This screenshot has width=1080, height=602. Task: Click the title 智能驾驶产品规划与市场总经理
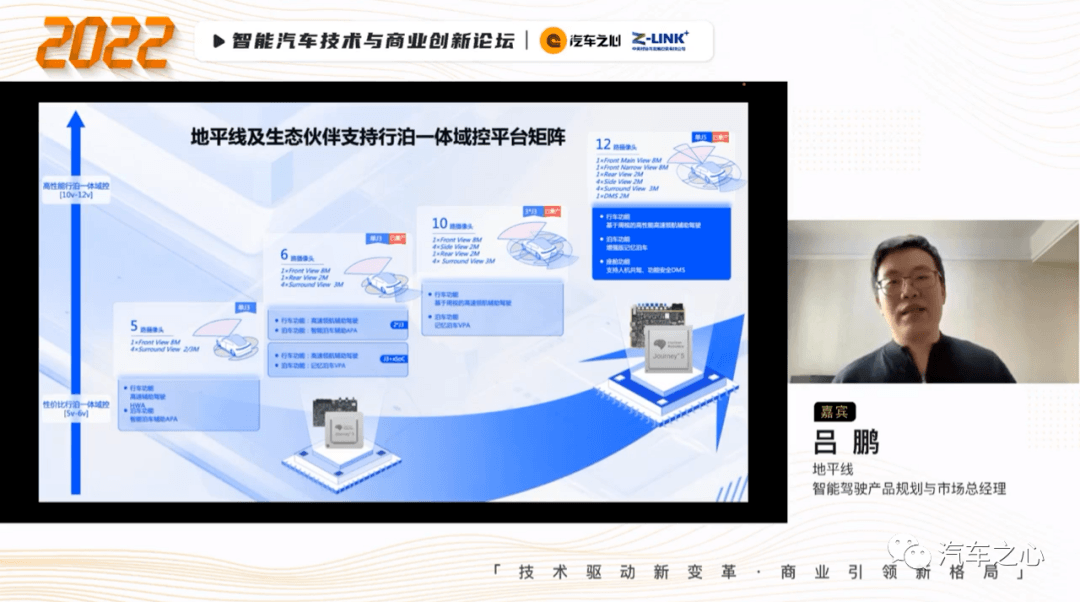909,488
